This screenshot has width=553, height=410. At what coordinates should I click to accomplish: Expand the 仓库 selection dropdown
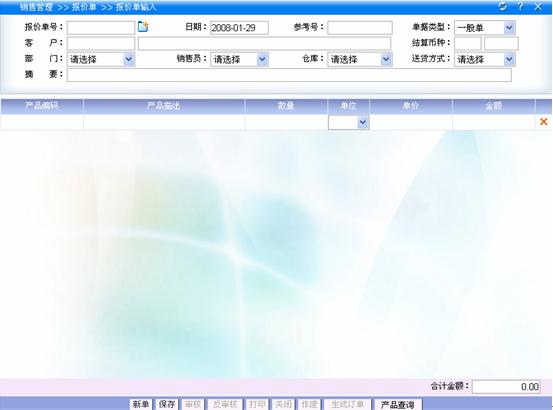360,59
